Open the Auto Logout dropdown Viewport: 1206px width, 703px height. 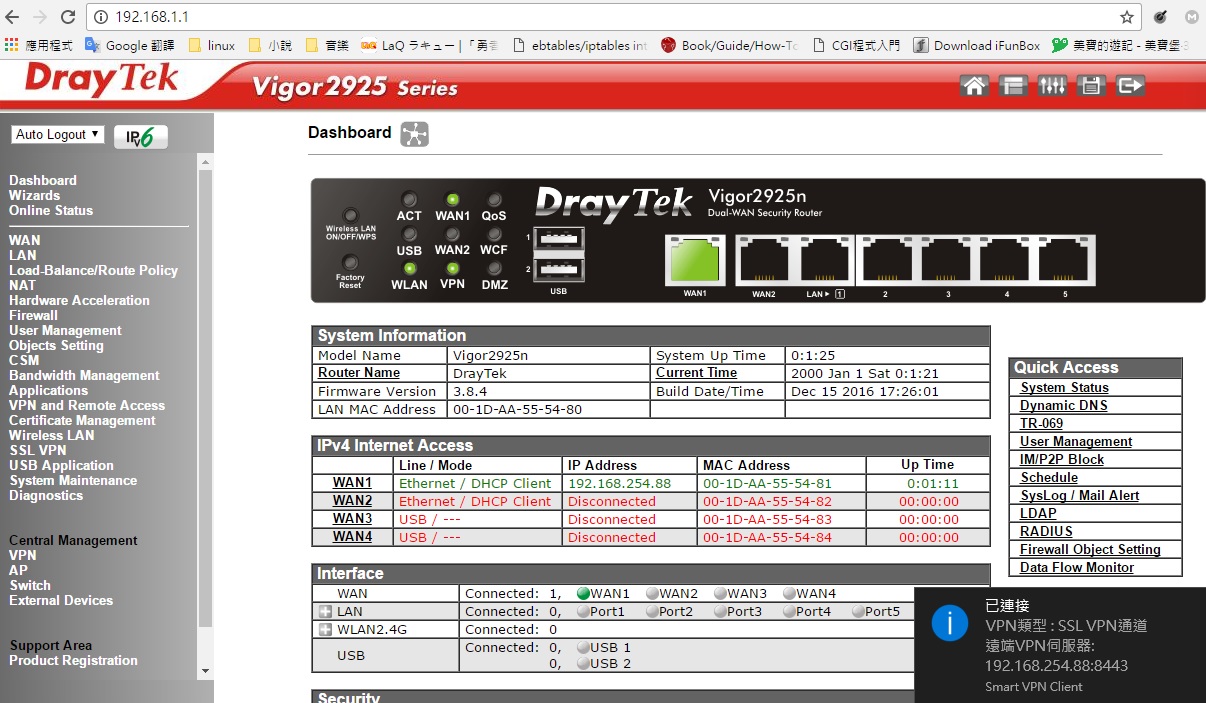click(58, 134)
